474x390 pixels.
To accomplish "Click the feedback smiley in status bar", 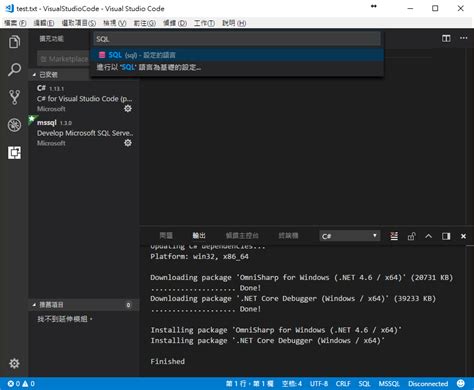I will coord(461,384).
